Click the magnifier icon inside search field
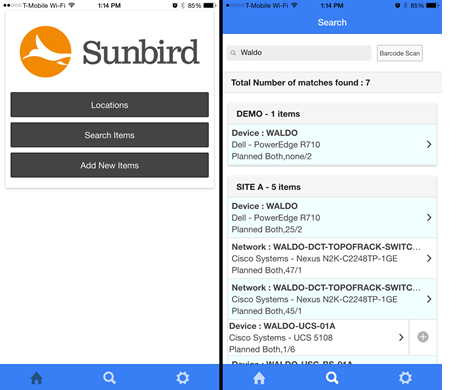 (x=233, y=53)
